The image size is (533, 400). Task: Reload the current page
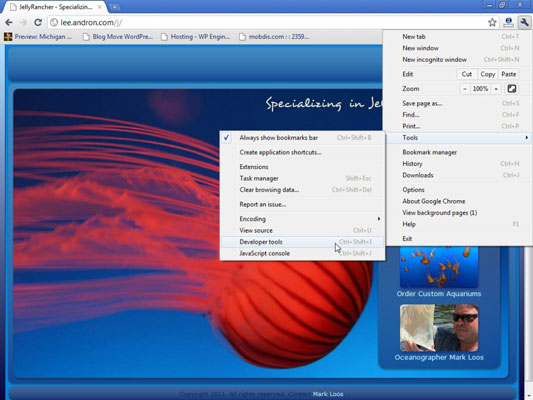[38, 22]
